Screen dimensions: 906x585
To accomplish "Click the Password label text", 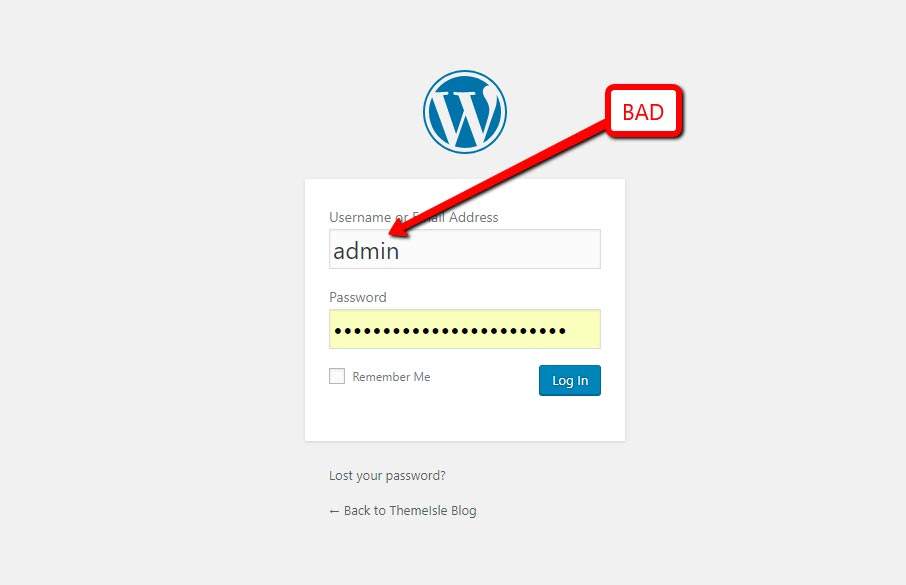I will tap(358, 297).
